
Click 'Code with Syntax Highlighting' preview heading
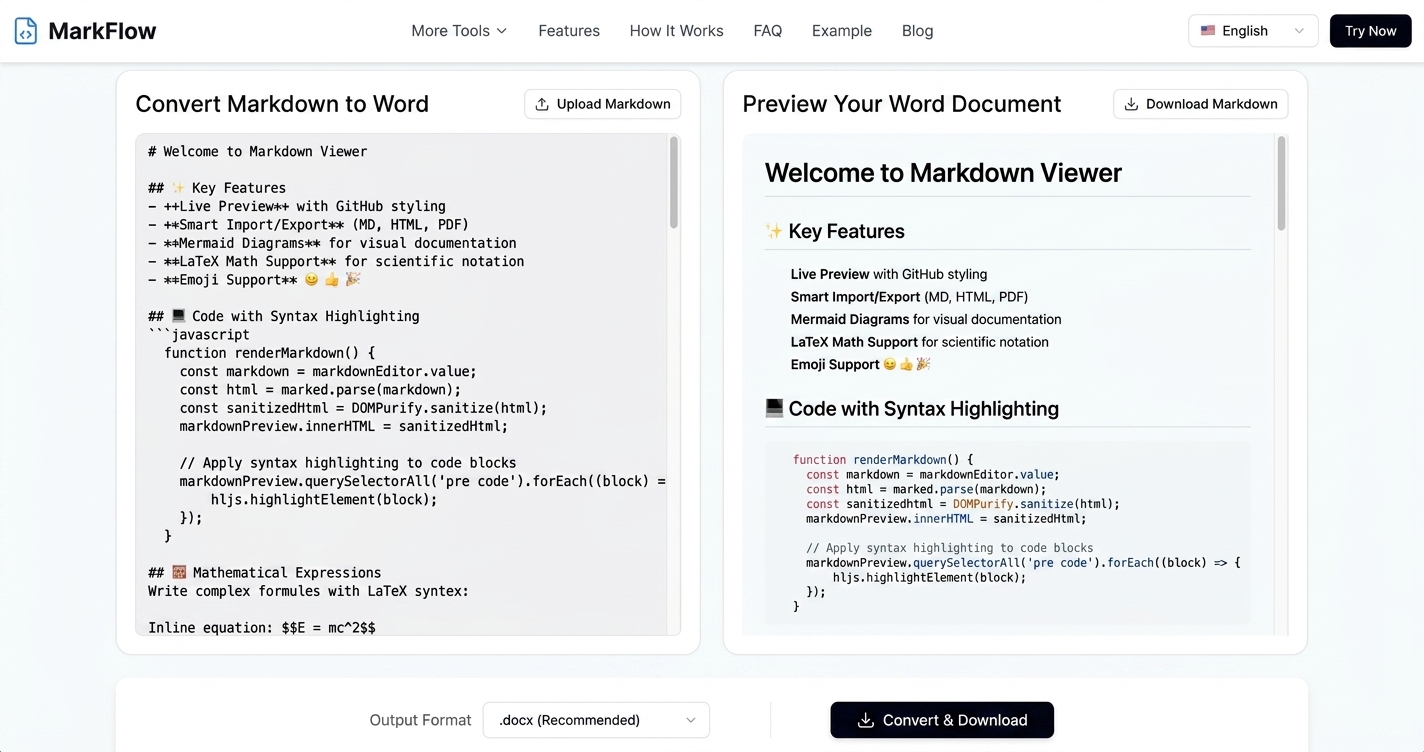point(923,408)
